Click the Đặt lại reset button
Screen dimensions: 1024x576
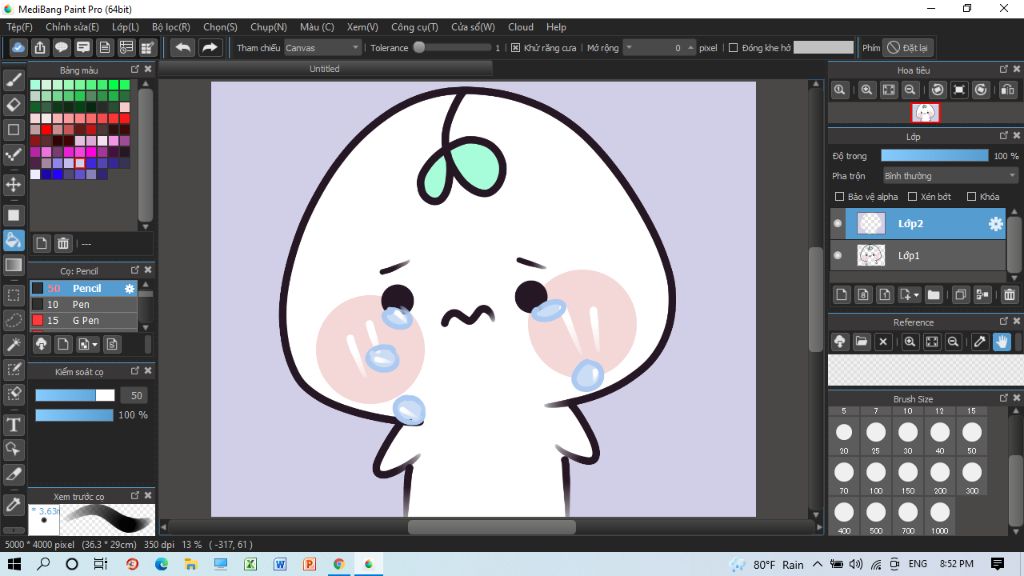tap(908, 47)
